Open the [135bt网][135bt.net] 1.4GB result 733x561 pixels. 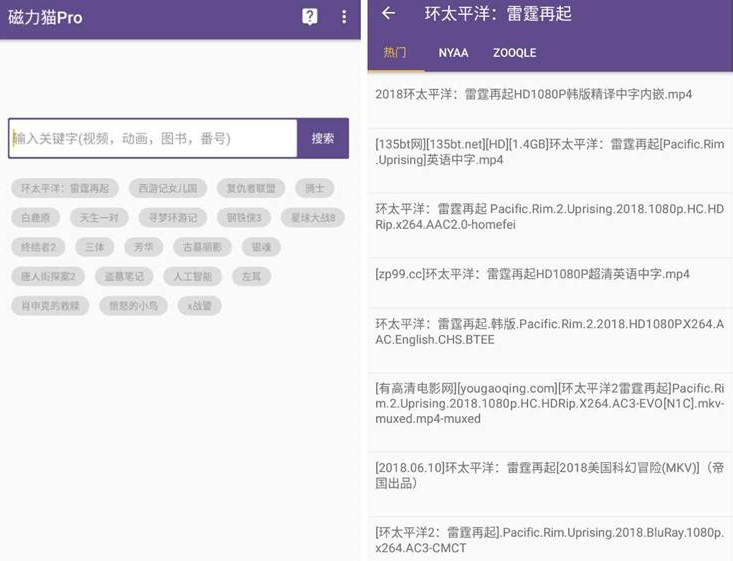tap(550, 161)
